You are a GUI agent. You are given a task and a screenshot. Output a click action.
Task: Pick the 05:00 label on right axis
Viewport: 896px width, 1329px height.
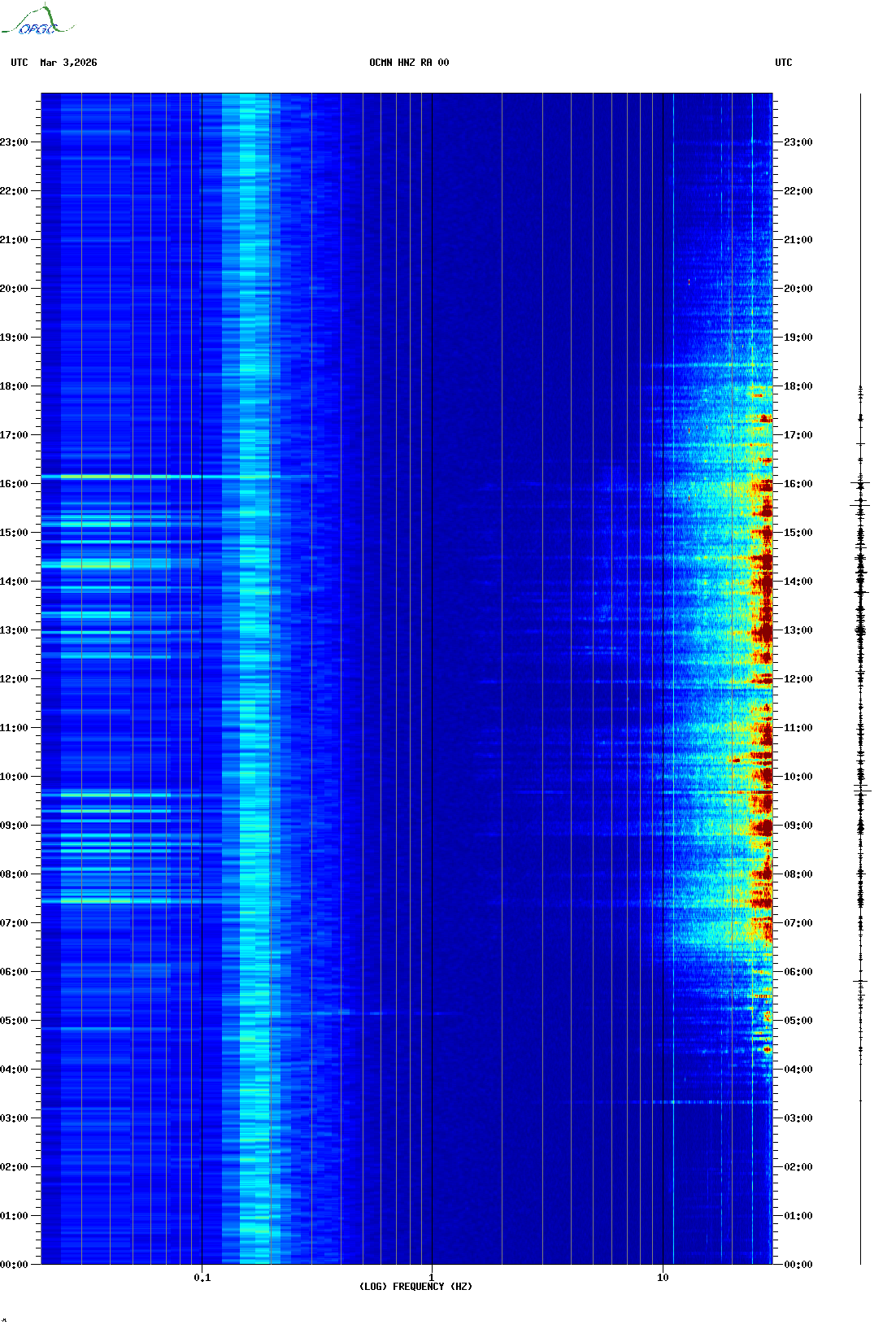coord(798,1021)
